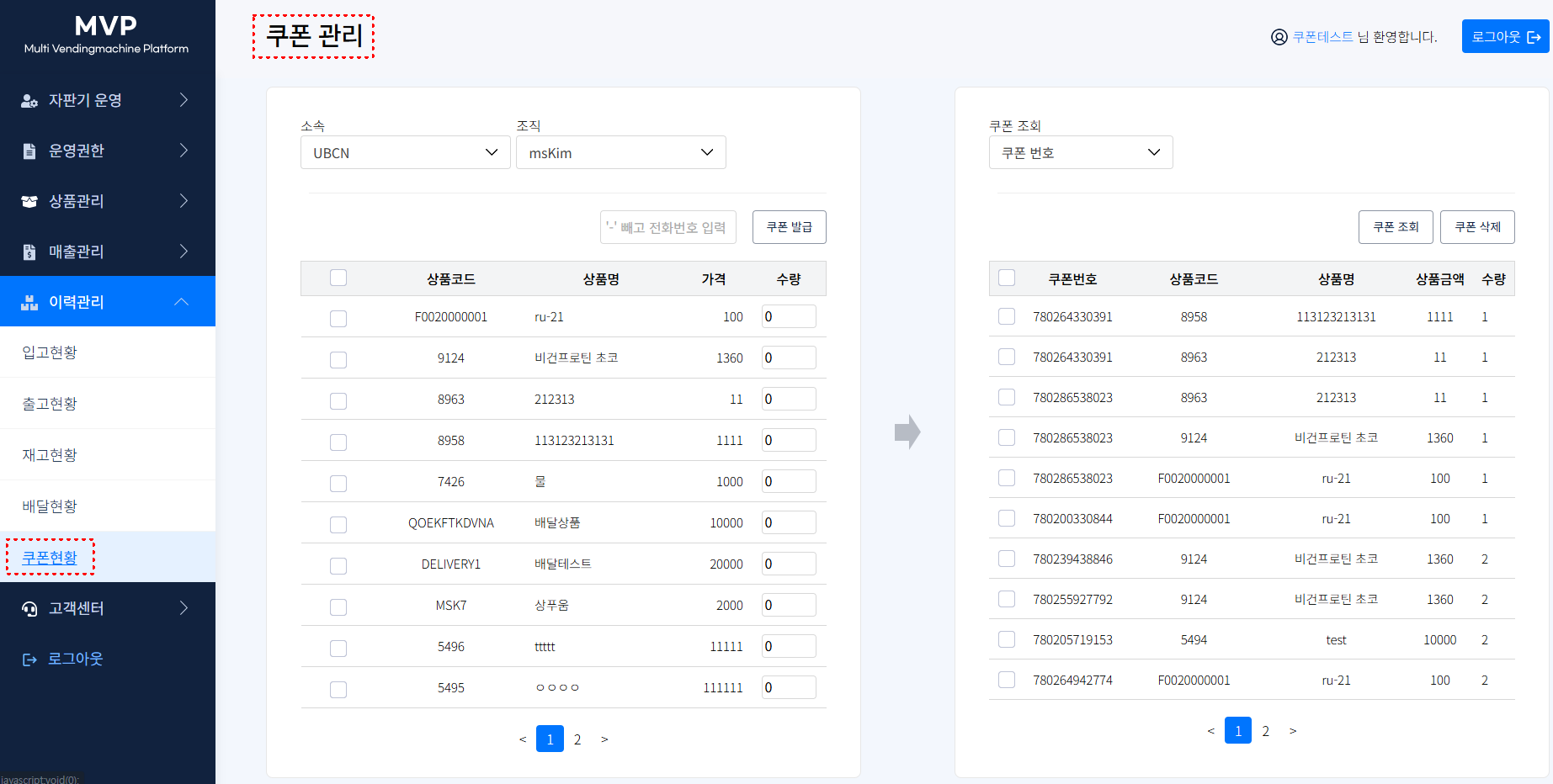Open the 조직 dropdown showing msKim
Screen dimensions: 1553x784
(620, 153)
